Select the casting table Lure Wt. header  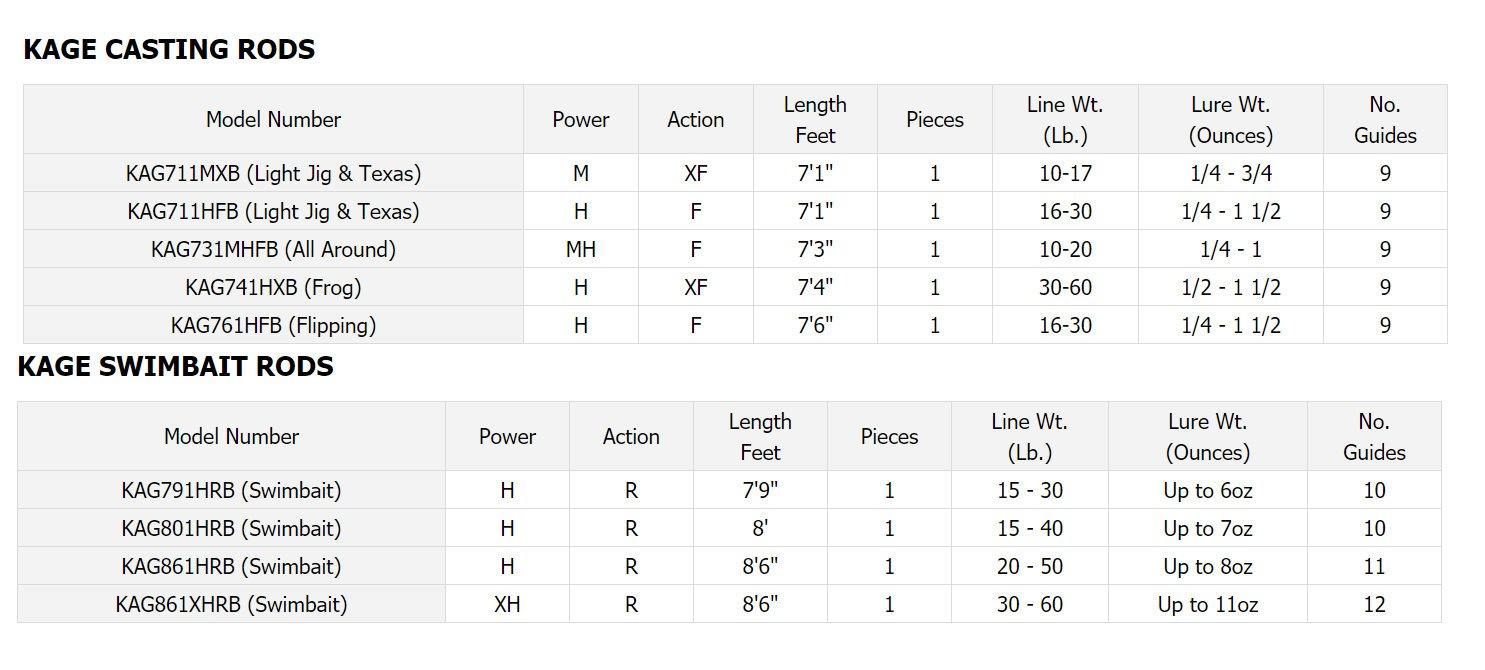[x=1230, y=119]
